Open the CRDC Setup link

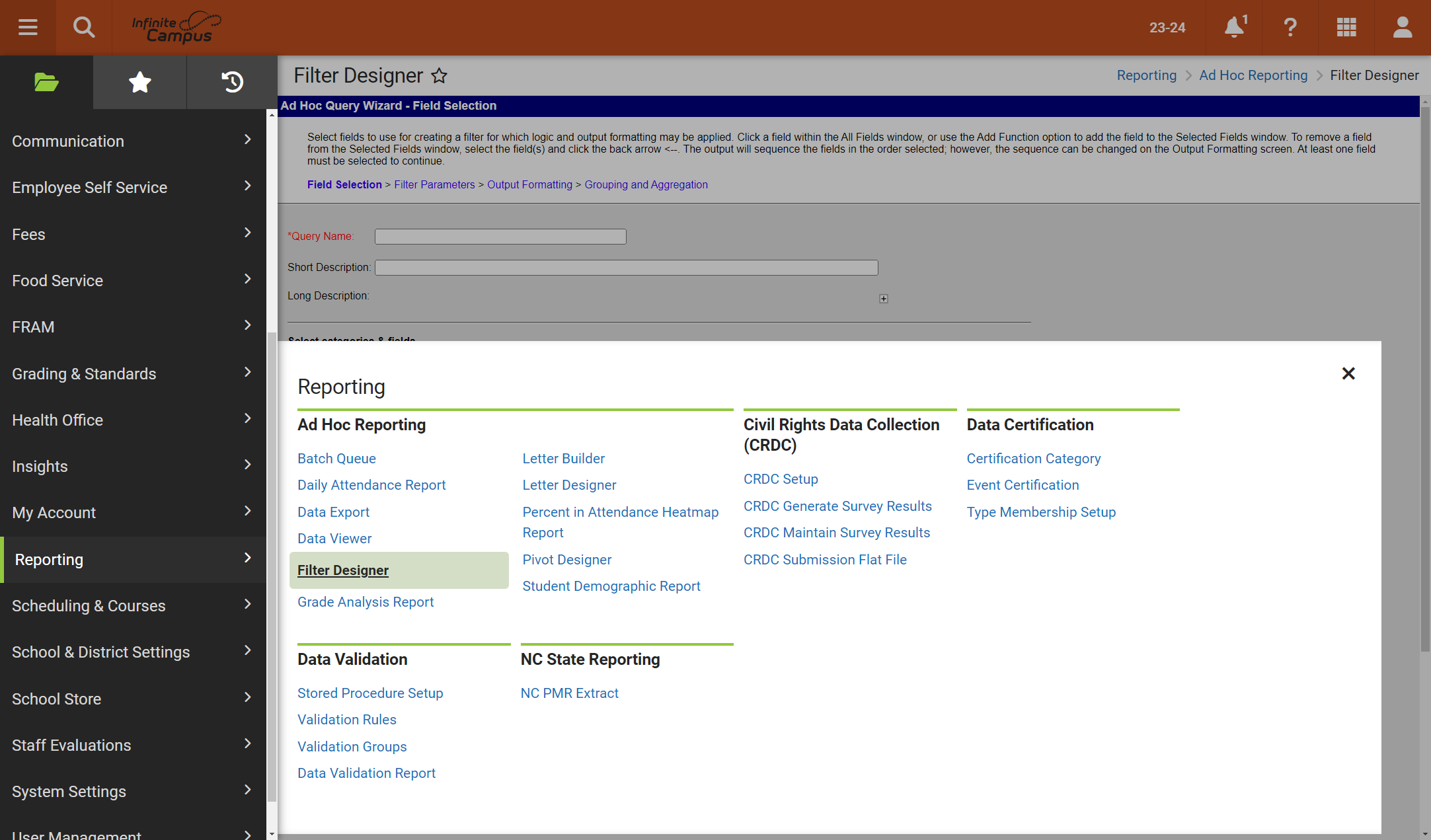[781, 478]
